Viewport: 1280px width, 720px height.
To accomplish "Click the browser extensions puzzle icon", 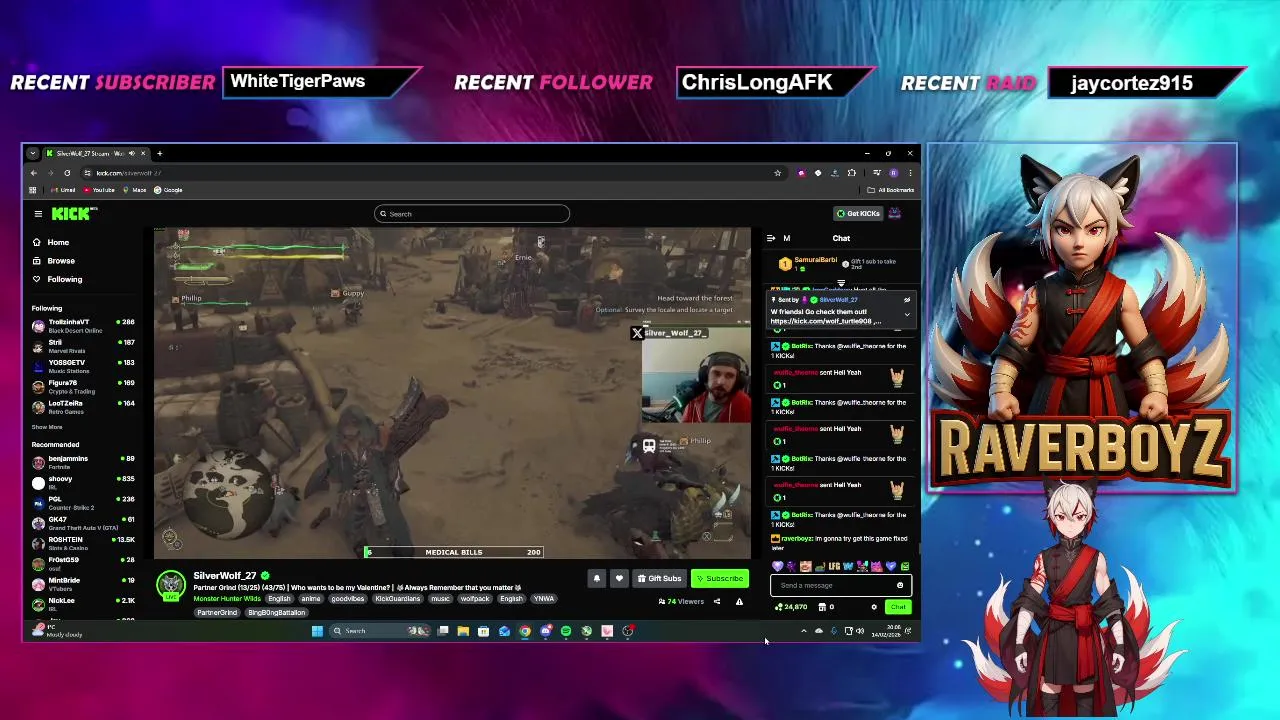I will coord(851,173).
